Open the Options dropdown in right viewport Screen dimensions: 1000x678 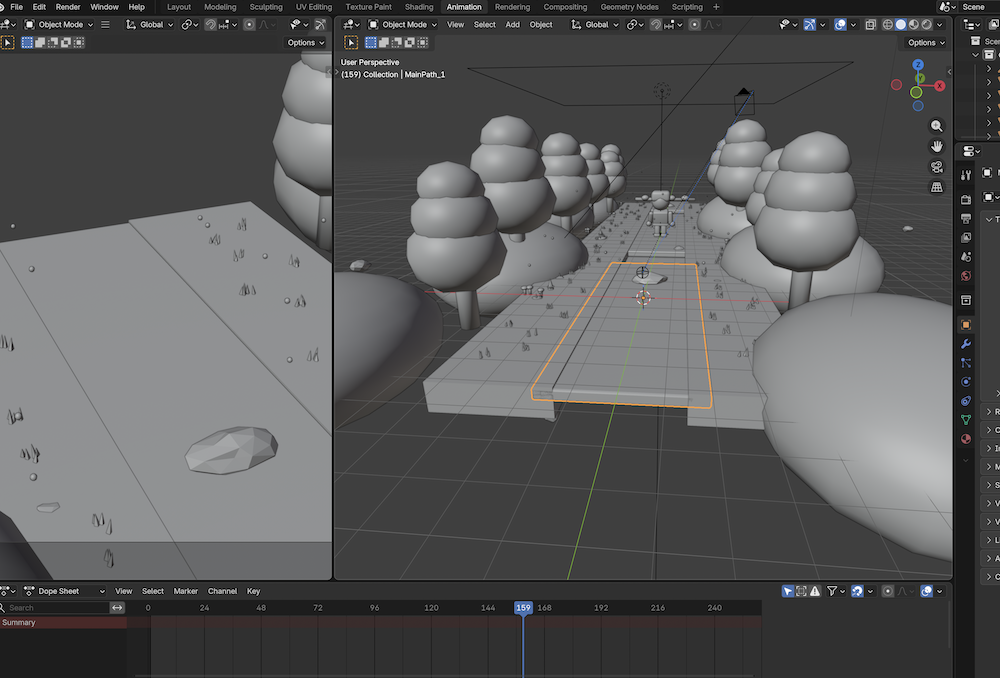[x=926, y=43]
